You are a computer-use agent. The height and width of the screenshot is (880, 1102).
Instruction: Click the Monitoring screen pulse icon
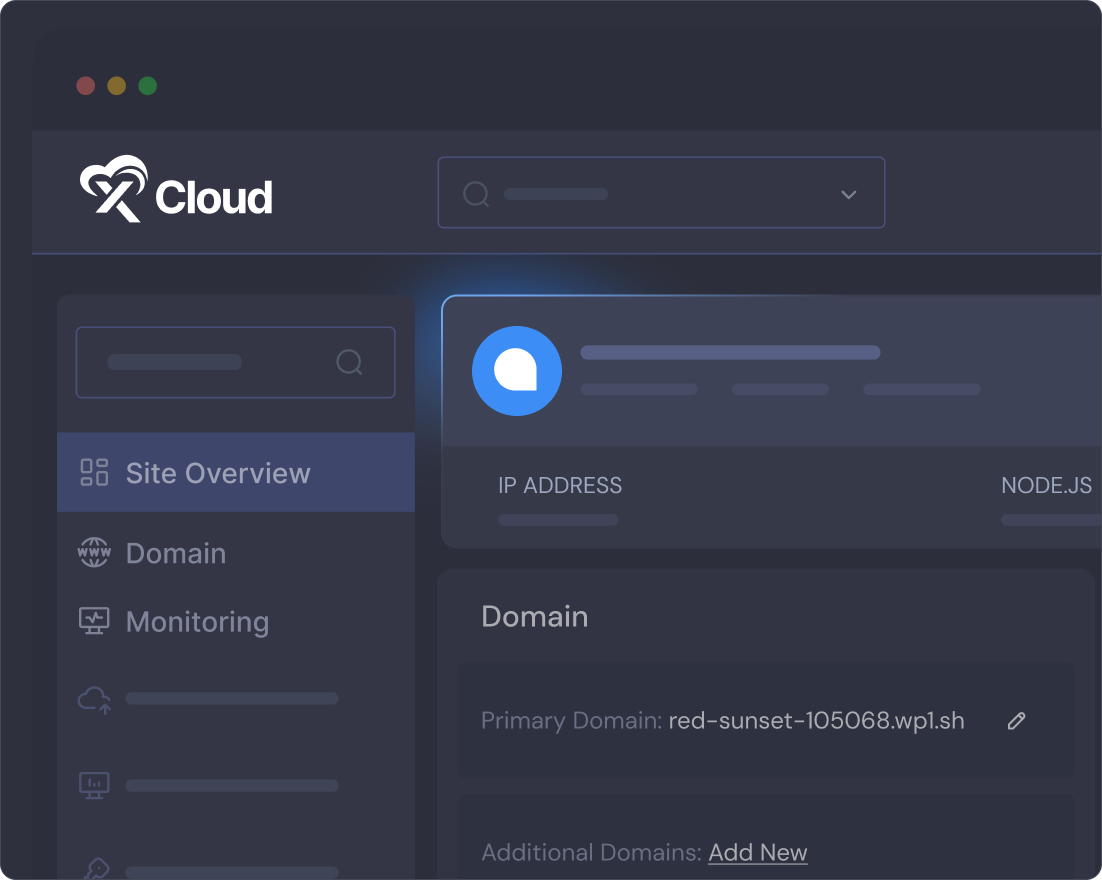(x=94, y=621)
